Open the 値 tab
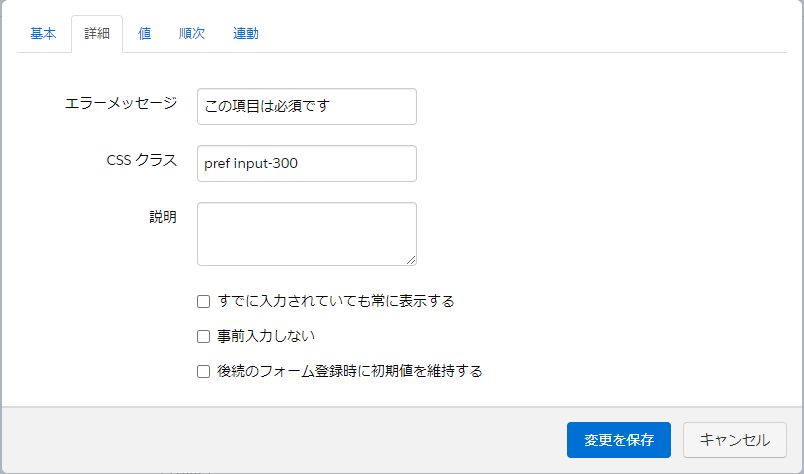This screenshot has height=474, width=804. 145,33
